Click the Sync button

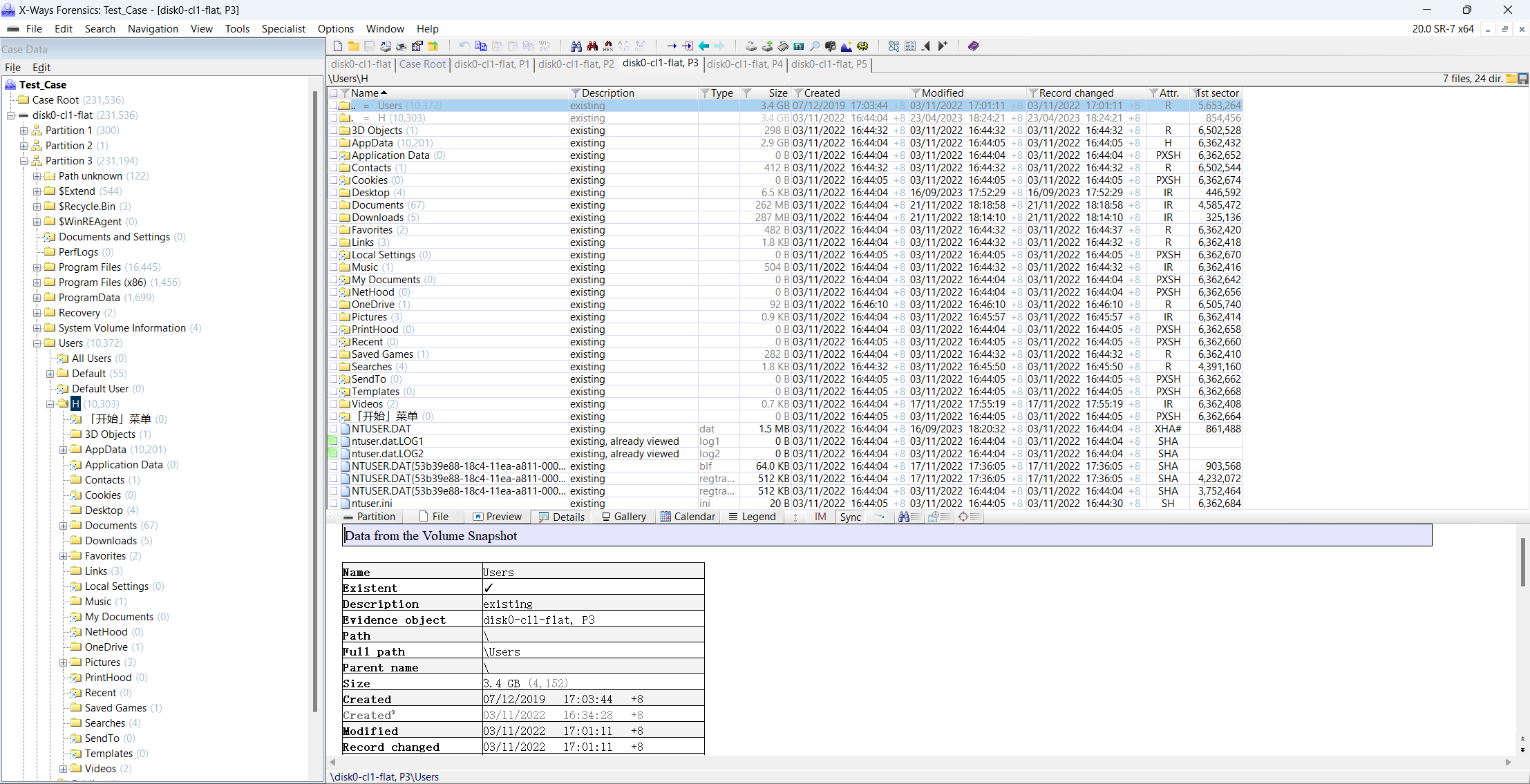(850, 517)
